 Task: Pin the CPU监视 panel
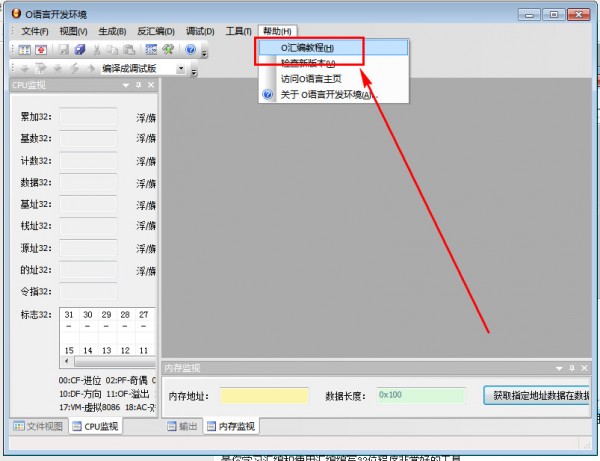(x=139, y=85)
